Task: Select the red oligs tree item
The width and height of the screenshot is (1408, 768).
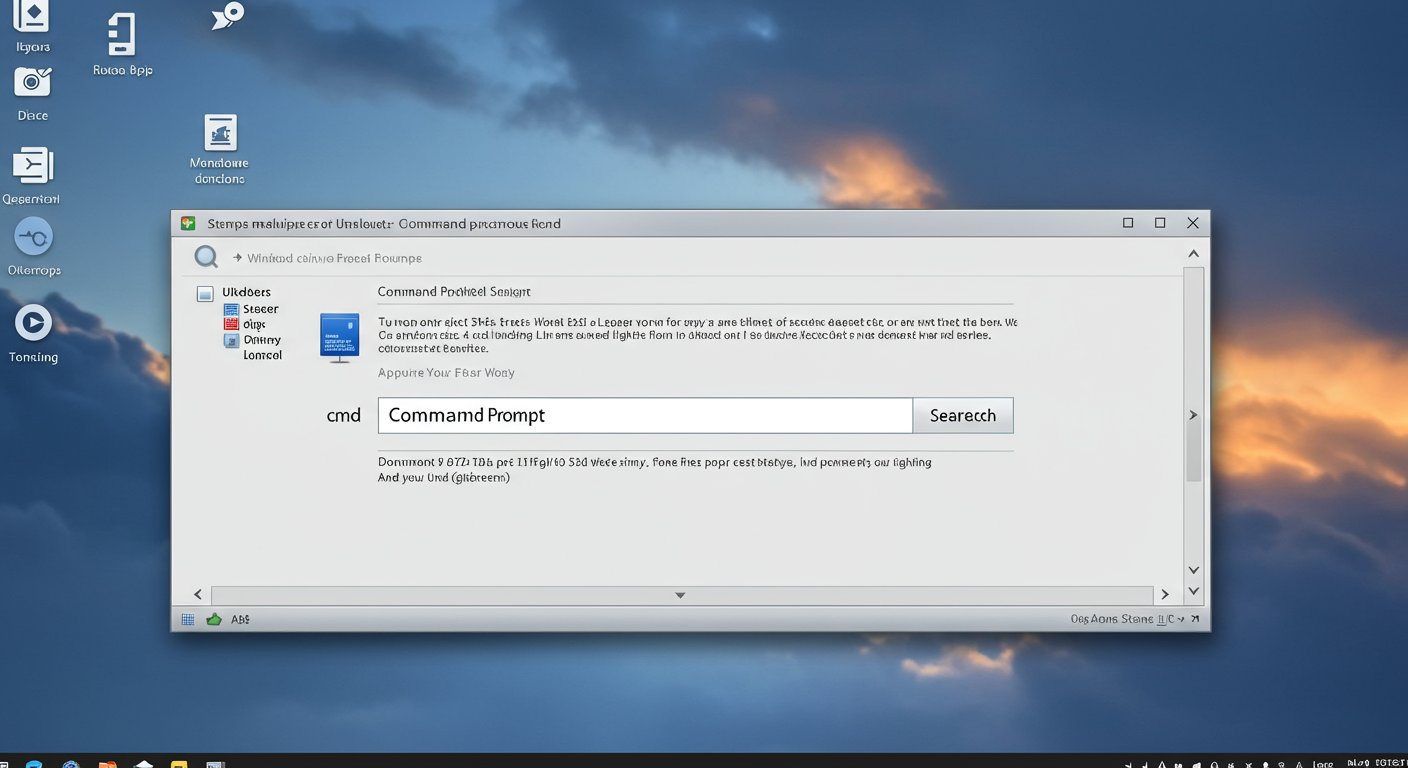Action: (x=253, y=324)
